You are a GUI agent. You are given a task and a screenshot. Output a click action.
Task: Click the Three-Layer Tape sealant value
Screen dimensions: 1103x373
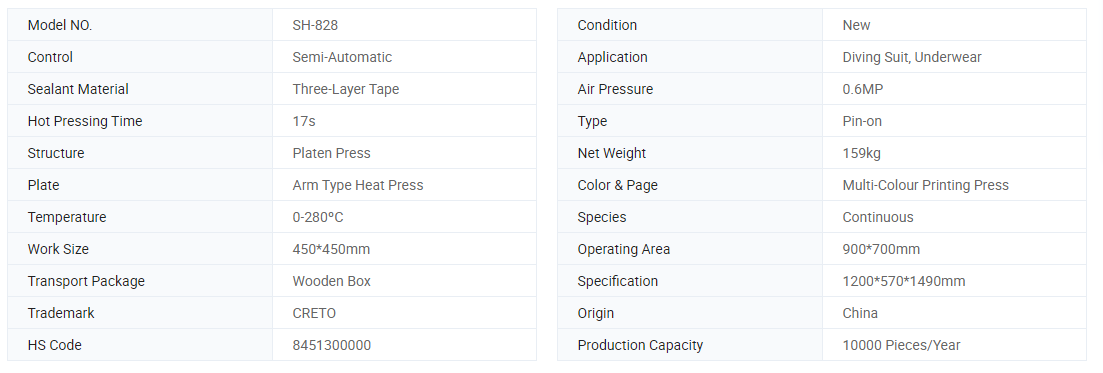345,89
